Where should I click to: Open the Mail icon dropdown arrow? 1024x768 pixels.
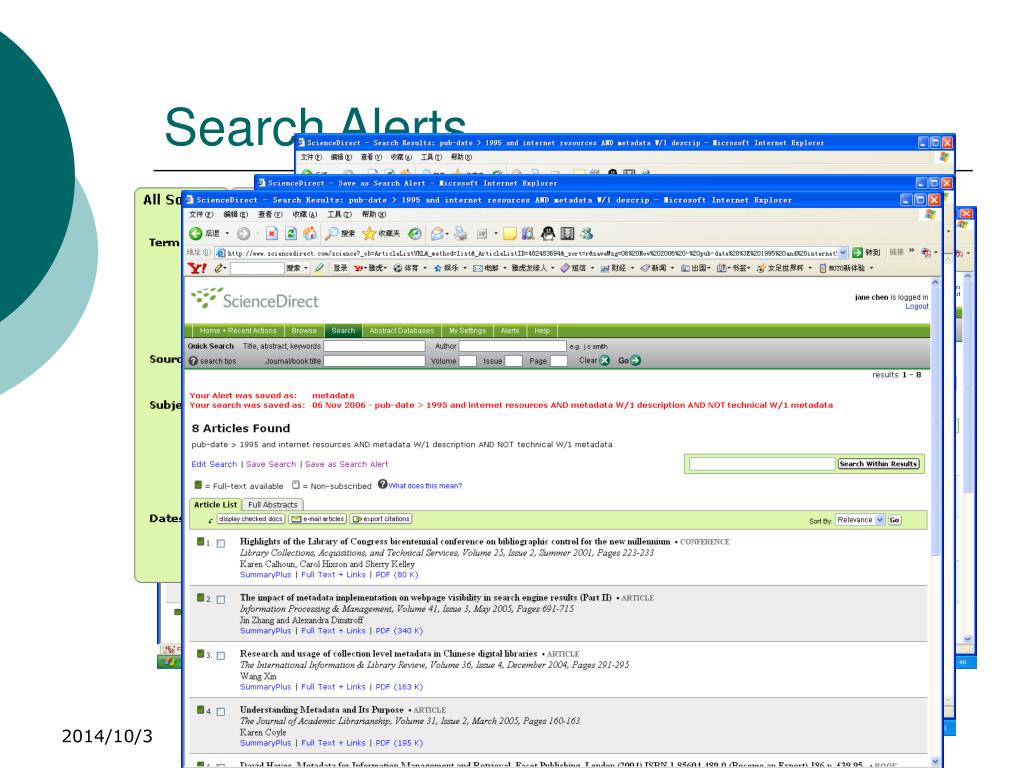447,233
